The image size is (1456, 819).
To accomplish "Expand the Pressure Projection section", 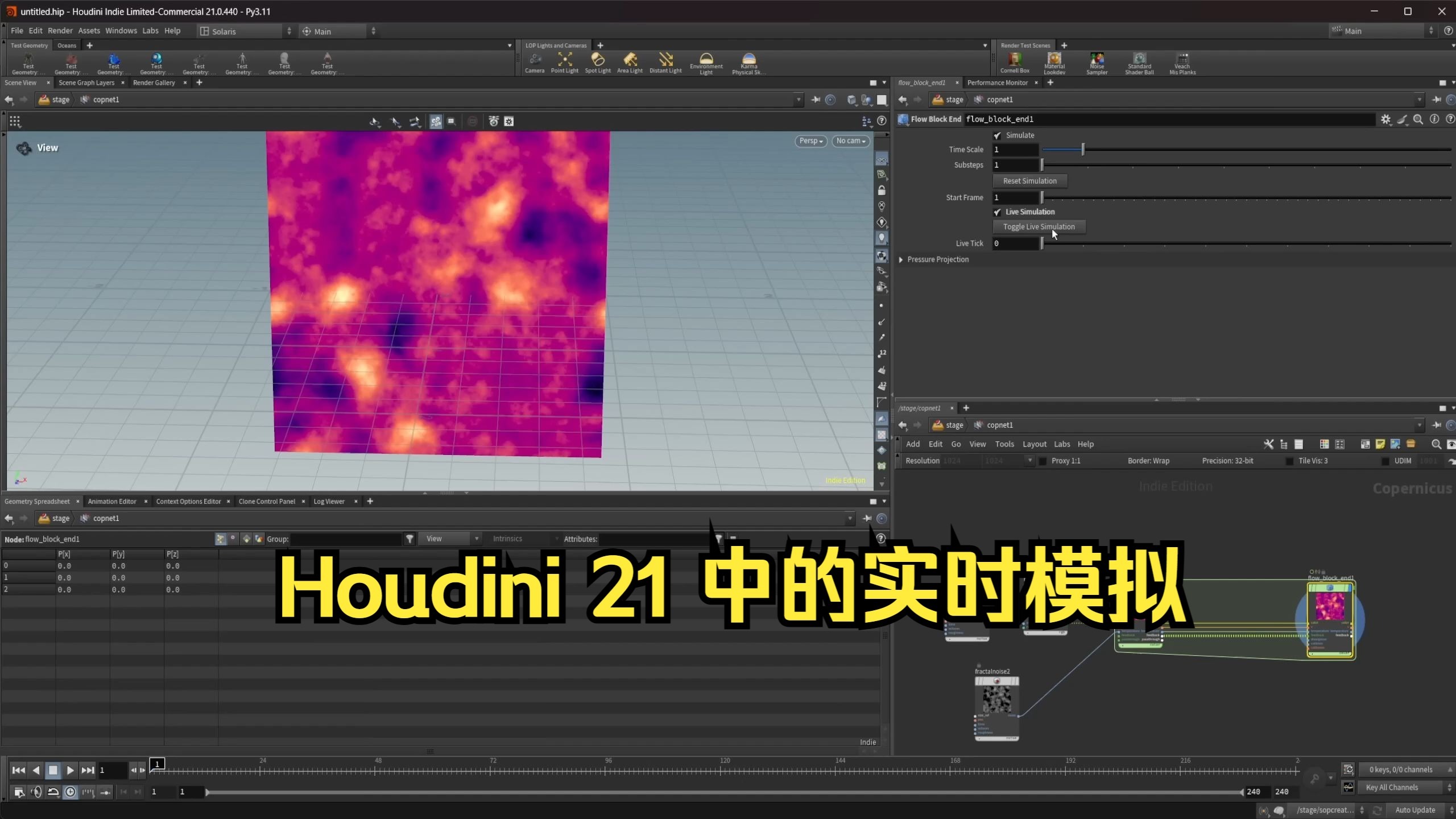I will coord(901,259).
